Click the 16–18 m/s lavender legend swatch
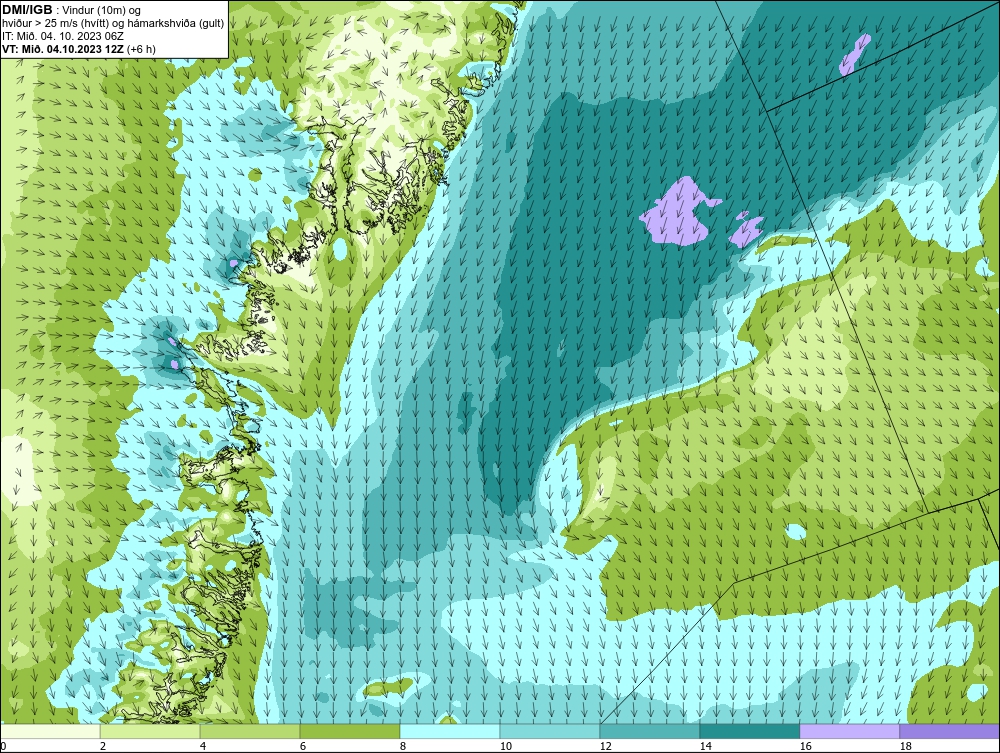This screenshot has height=753, width=1000. pos(849,731)
